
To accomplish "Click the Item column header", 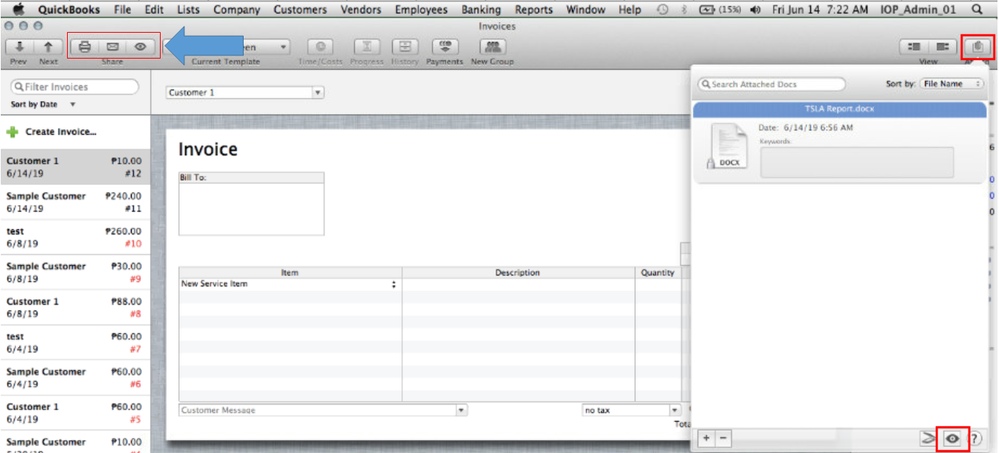I will click(x=290, y=273).
